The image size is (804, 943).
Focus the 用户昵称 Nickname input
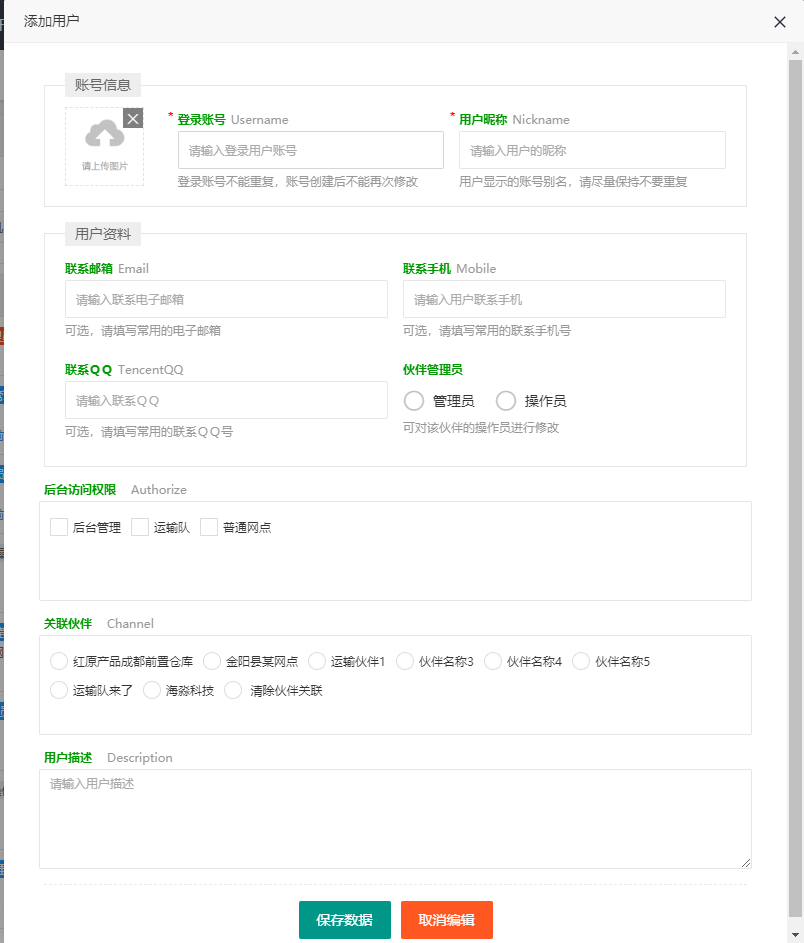click(x=592, y=150)
